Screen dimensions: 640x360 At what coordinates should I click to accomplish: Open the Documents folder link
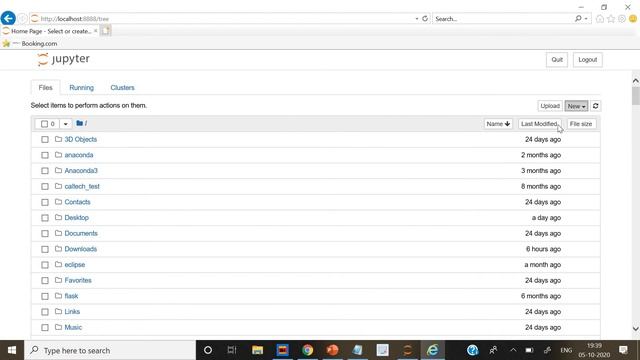pyautogui.click(x=81, y=233)
